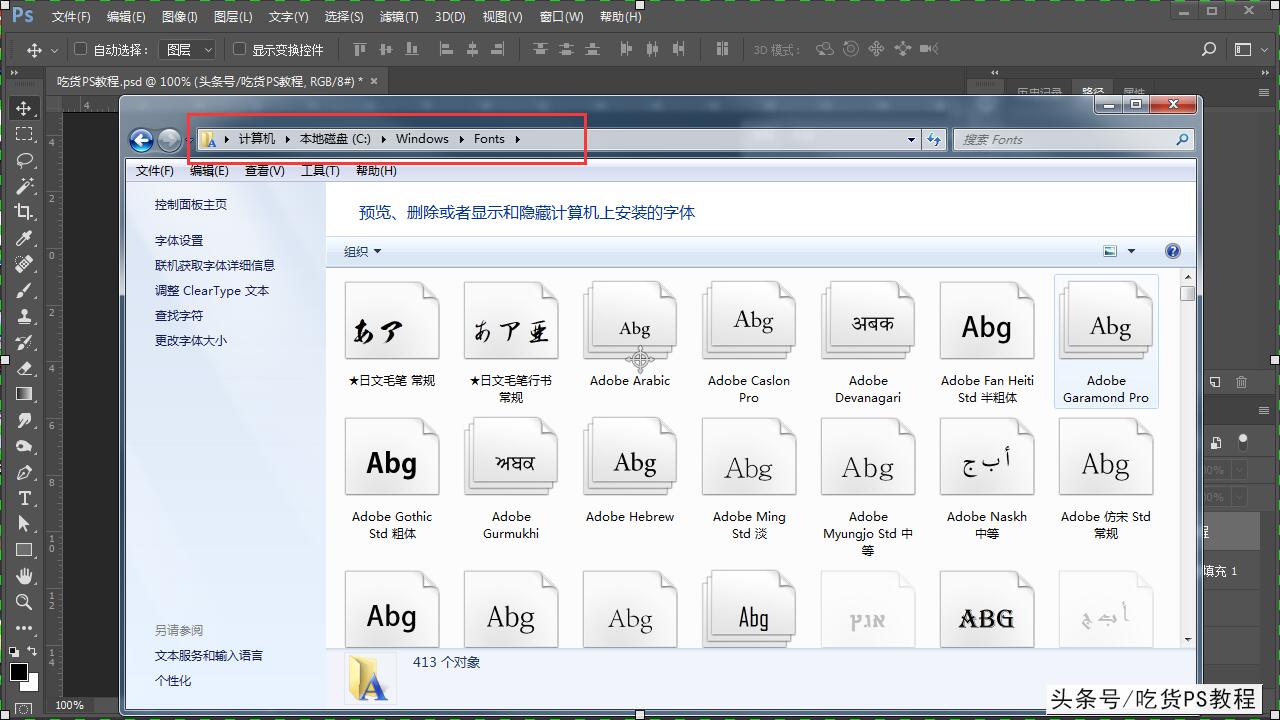Select the Adobe Caslon Pro font thumbnail

coord(749,341)
